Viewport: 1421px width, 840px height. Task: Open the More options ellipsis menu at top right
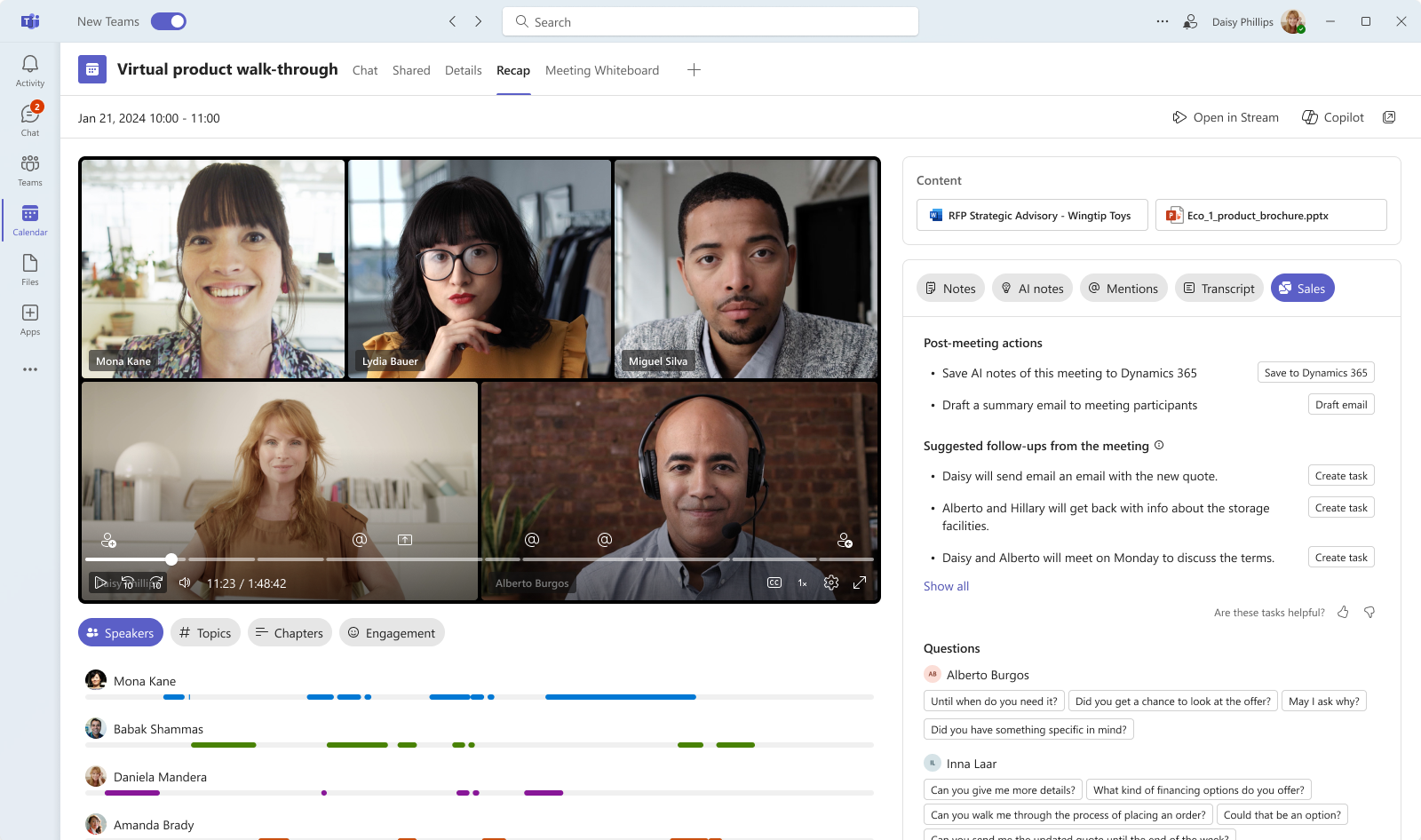[x=1162, y=21]
